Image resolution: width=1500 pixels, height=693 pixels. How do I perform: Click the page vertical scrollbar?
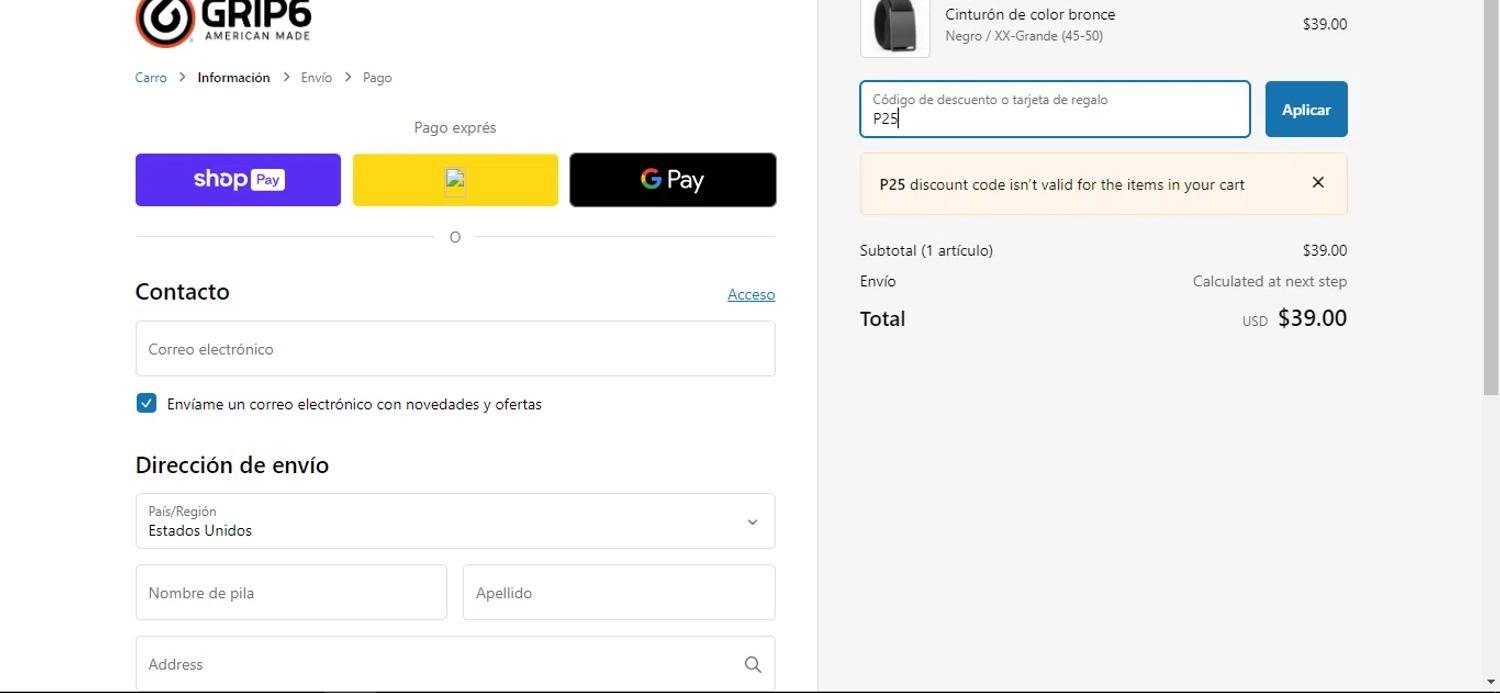pos(1490,200)
